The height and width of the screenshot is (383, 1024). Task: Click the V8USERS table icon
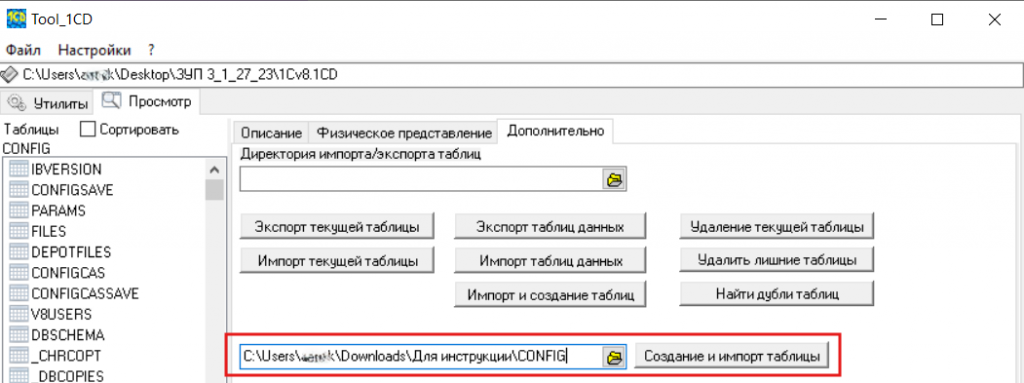pos(19,314)
